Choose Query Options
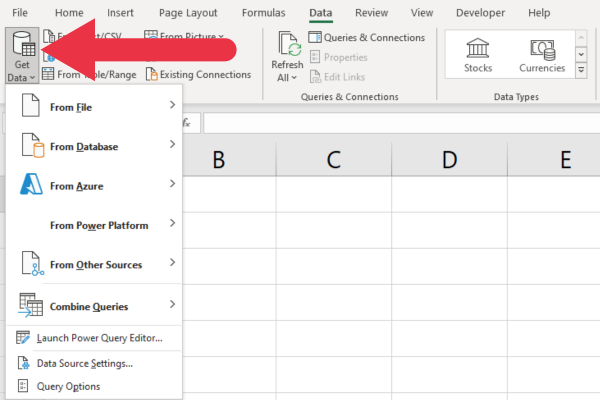This screenshot has height=400, width=600. click(x=94, y=386)
